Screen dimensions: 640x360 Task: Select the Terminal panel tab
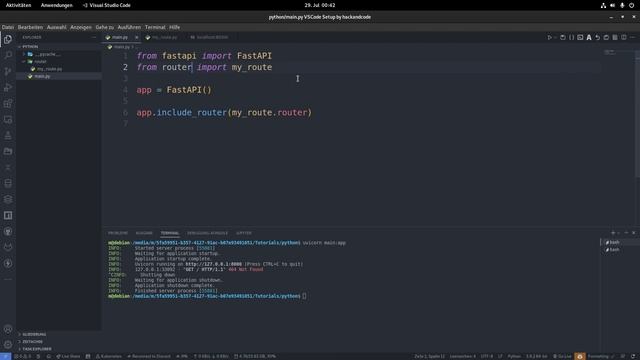(x=169, y=233)
